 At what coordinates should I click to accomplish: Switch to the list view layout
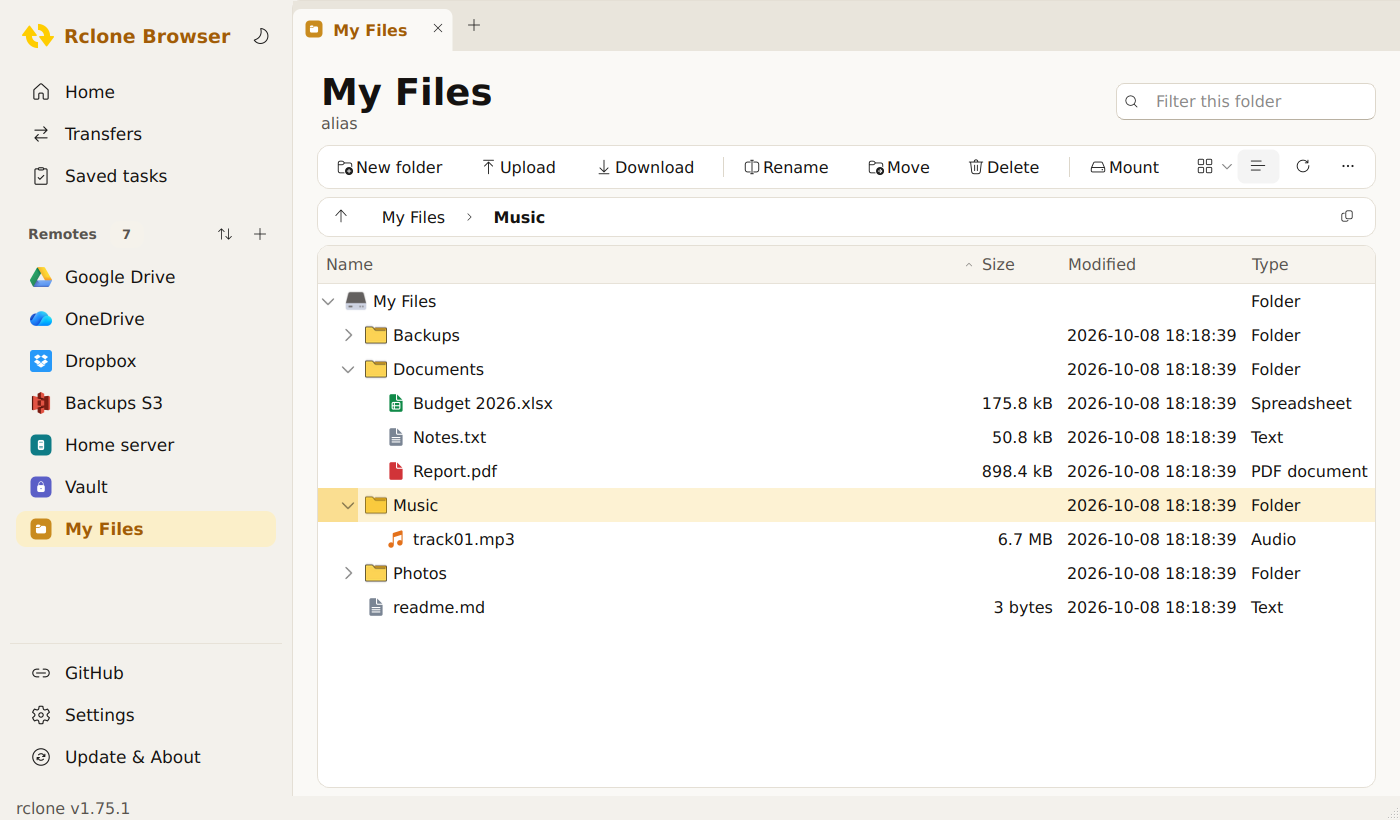[x=1258, y=167]
